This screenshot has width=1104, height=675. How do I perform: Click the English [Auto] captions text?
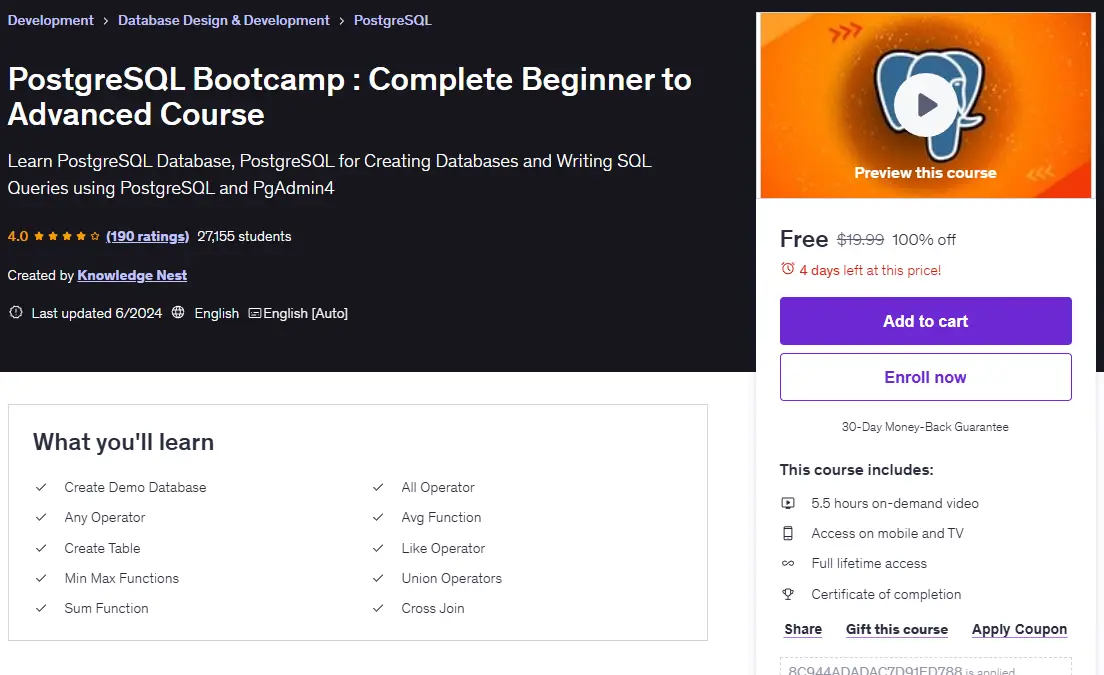[x=306, y=313]
